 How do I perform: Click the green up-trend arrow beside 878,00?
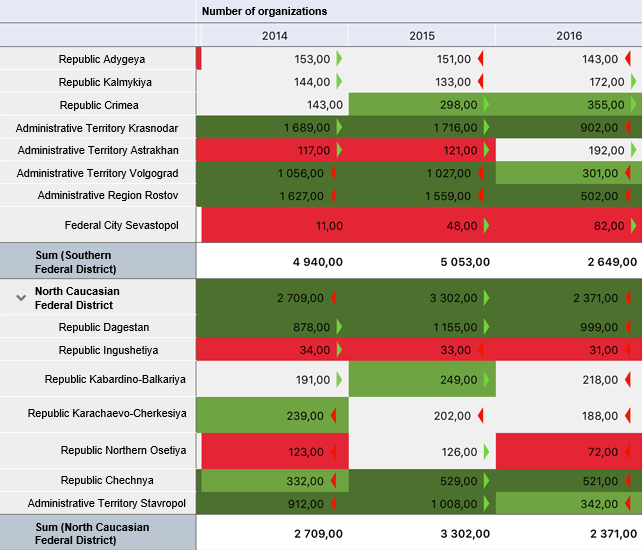(x=339, y=327)
